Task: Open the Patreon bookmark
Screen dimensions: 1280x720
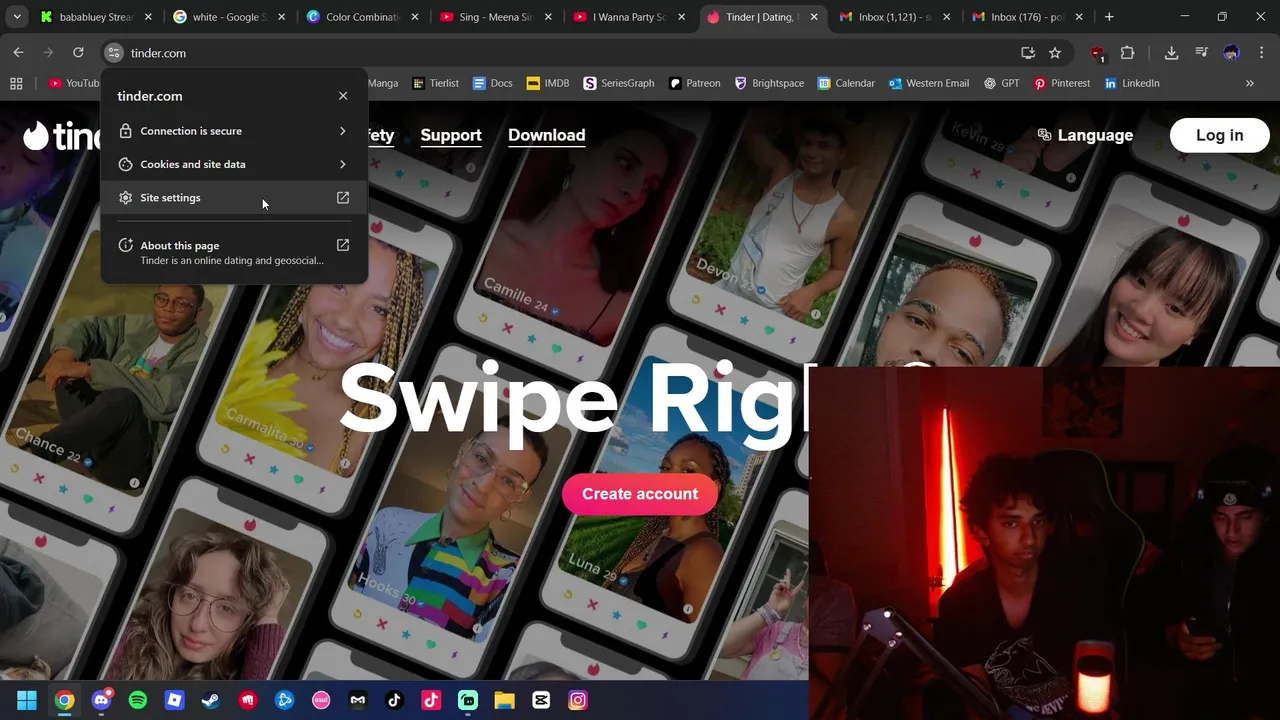Action: tap(695, 83)
